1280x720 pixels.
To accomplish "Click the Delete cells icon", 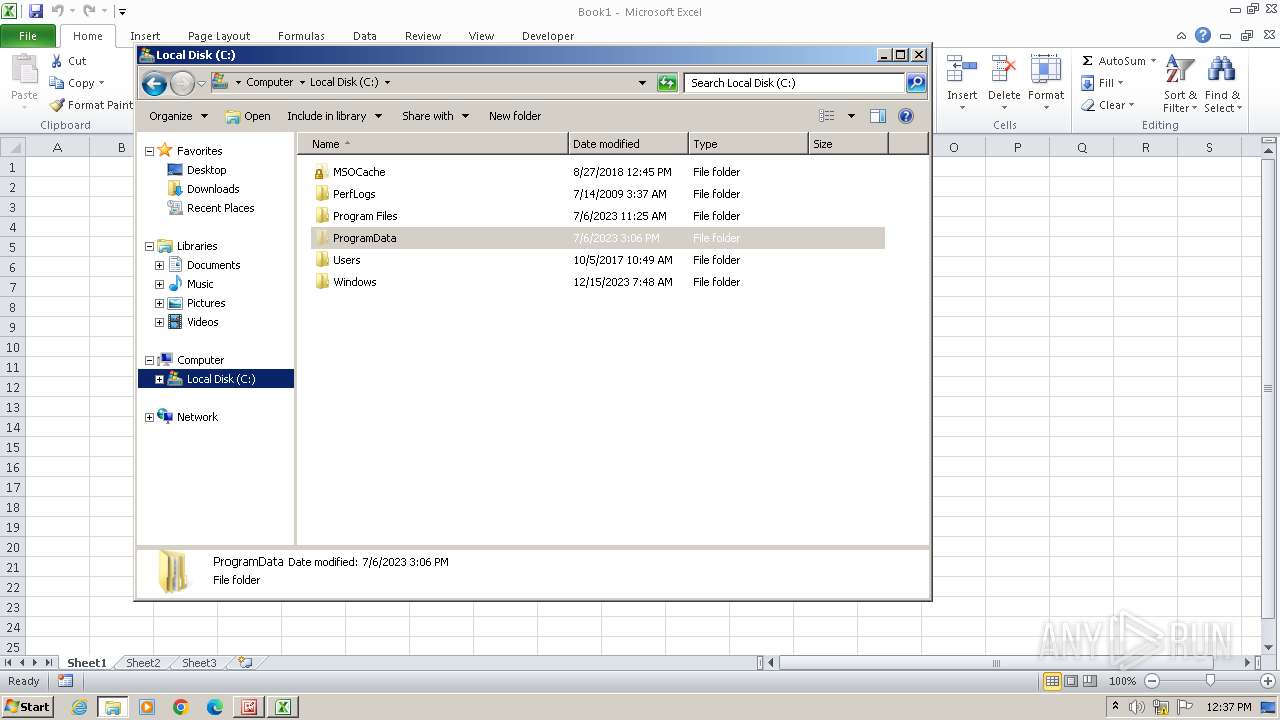I will point(1004,69).
